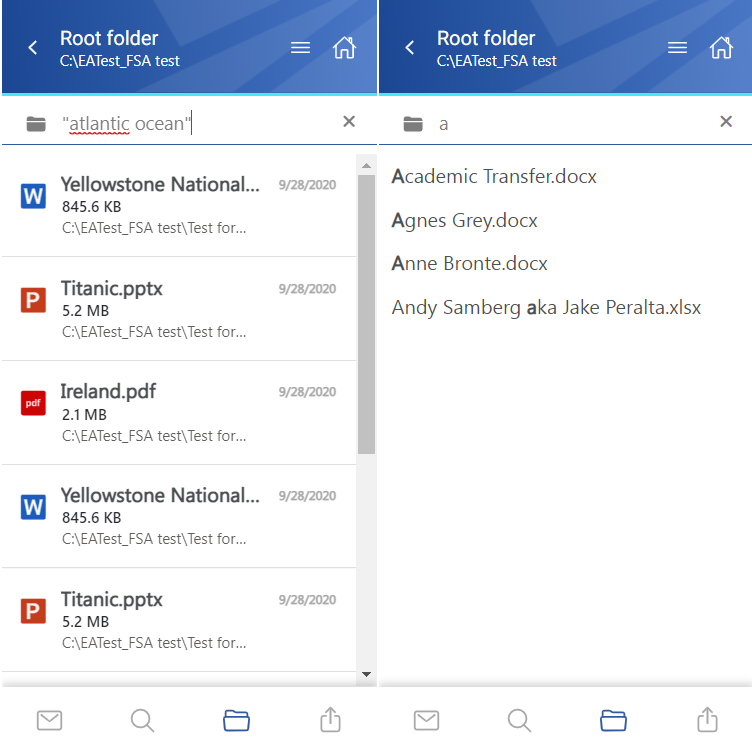Open the hamburger menu in left panel
The width and height of the screenshot is (752, 742).
coord(300,47)
